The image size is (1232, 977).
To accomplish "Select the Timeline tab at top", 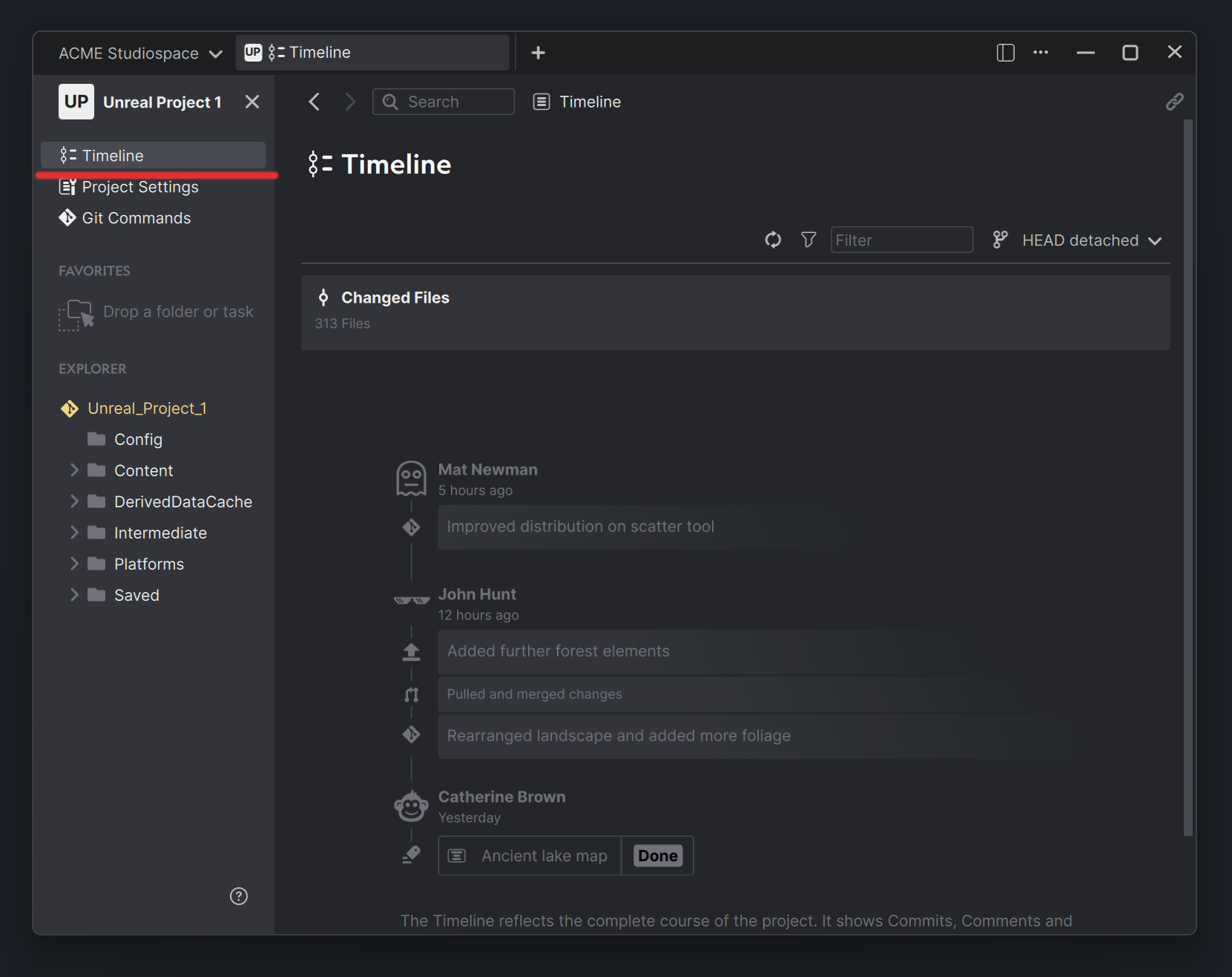I will [372, 52].
